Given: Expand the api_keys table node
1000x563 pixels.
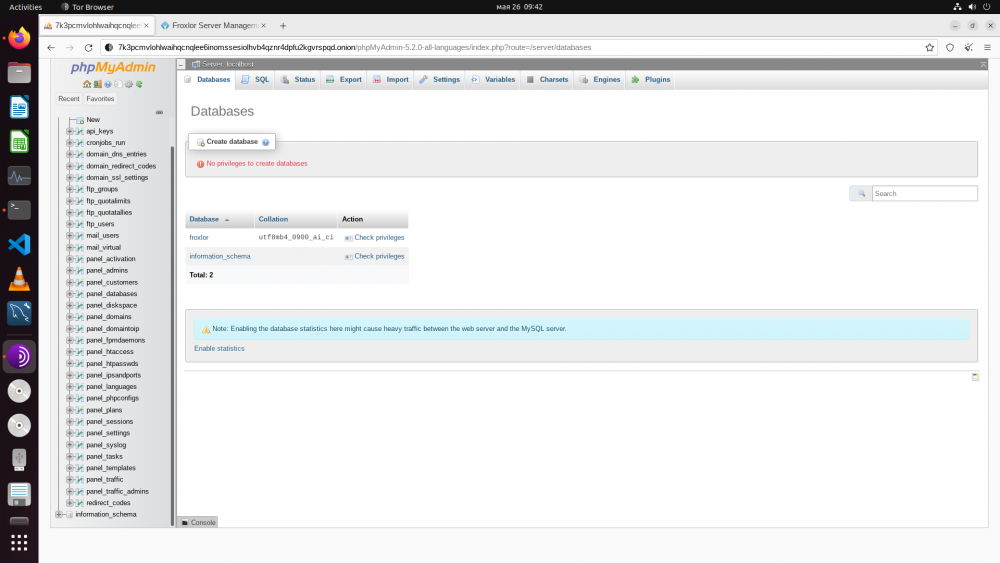Looking at the screenshot, I should coord(70,131).
